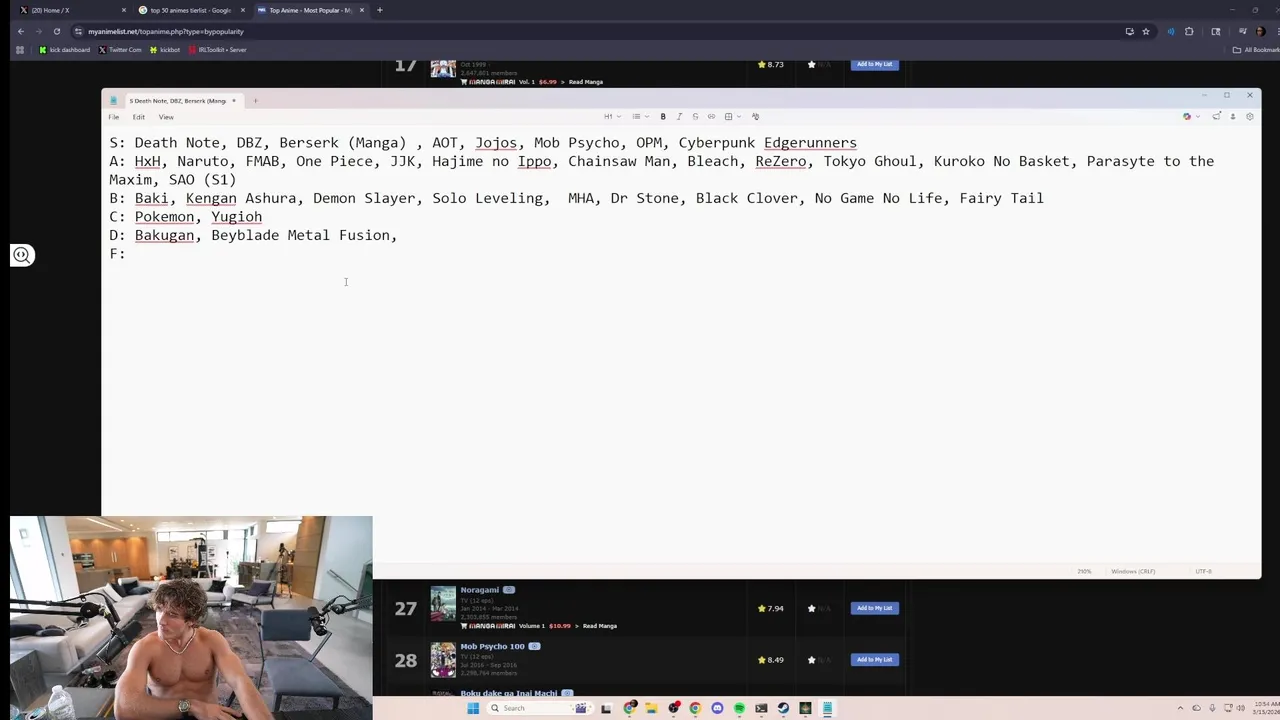Open Notepad settings gear
This screenshot has width=1280, height=720.
[x=1249, y=117]
